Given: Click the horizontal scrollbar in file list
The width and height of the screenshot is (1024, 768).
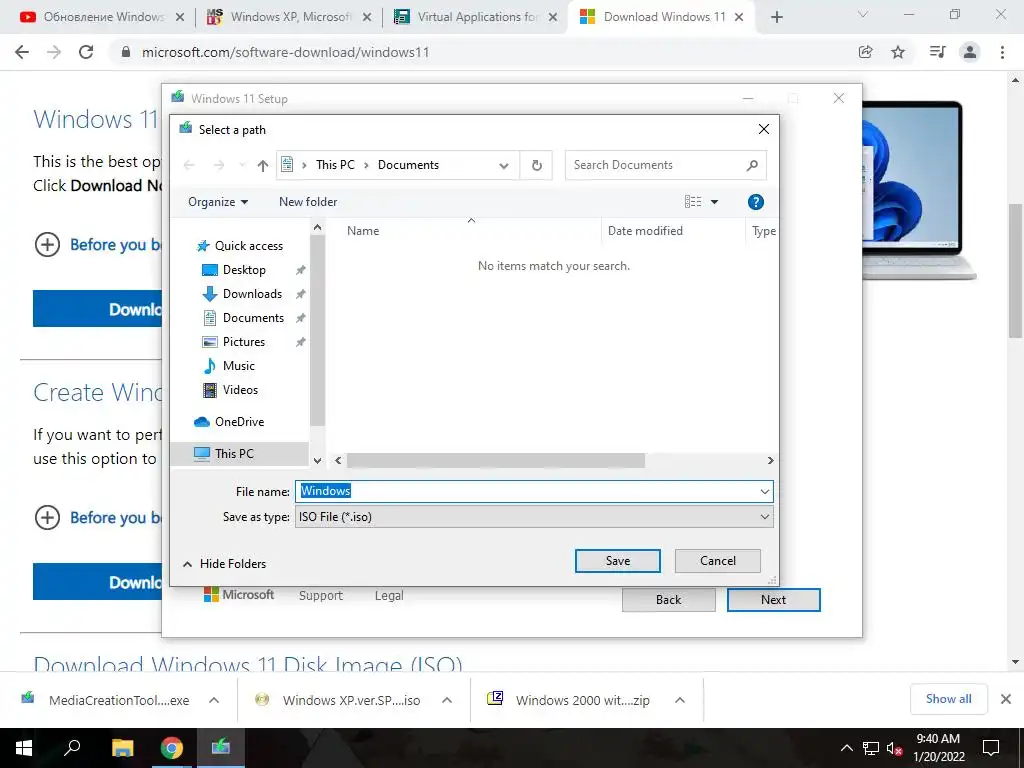Looking at the screenshot, I should tap(496, 460).
